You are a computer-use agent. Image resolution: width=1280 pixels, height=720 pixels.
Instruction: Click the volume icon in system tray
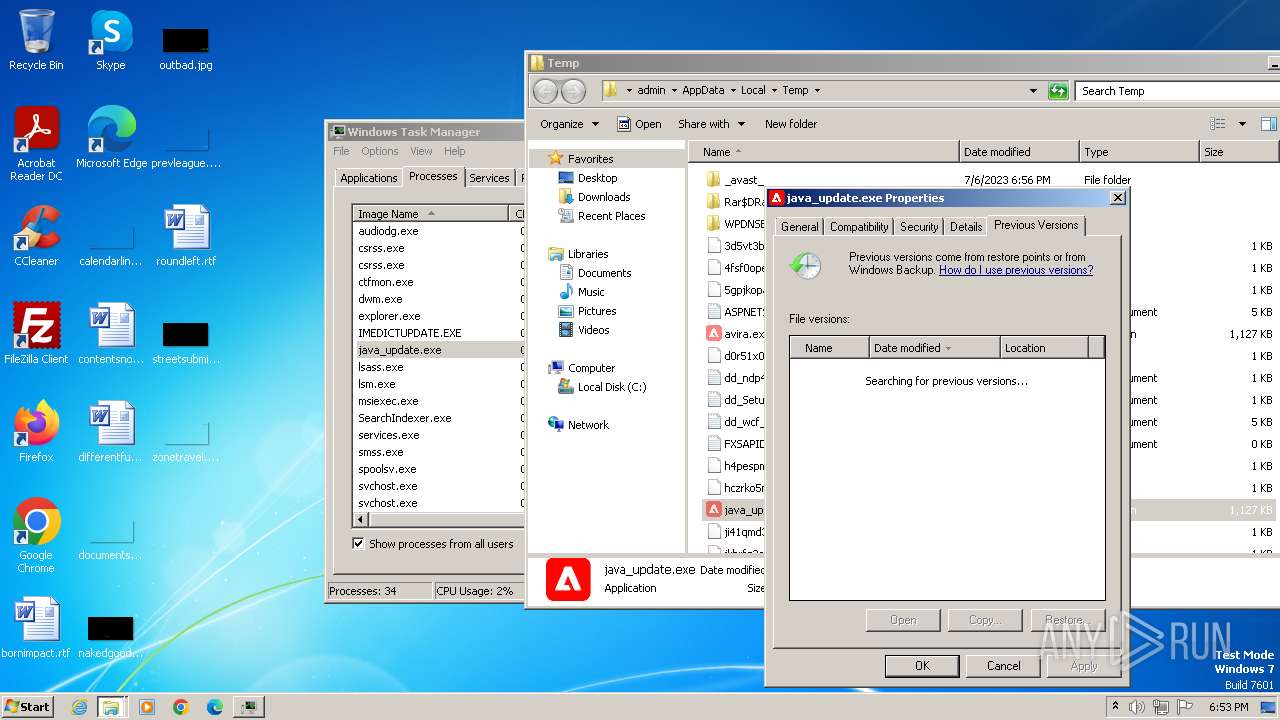(1136, 707)
